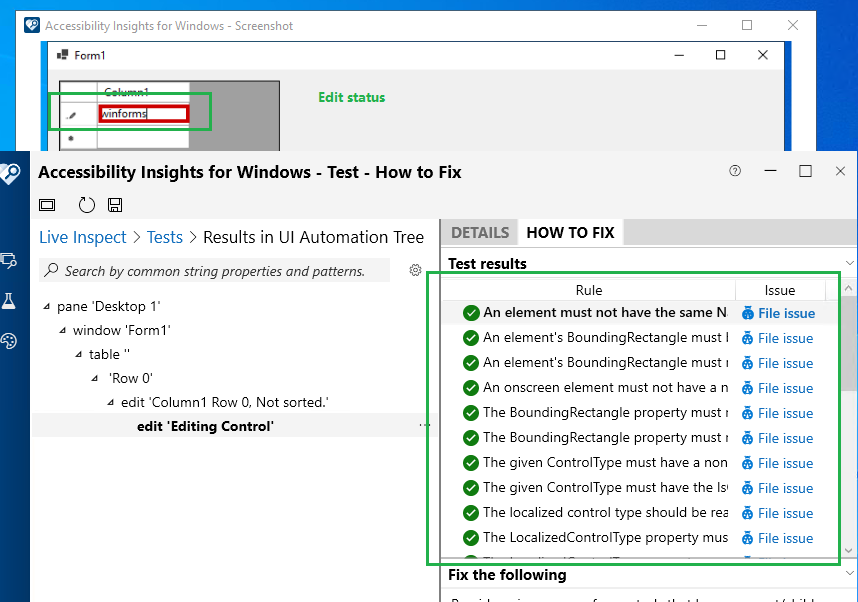The width and height of the screenshot is (858, 602).
Task: Refresh the results with the refresh icon
Action: [87, 204]
